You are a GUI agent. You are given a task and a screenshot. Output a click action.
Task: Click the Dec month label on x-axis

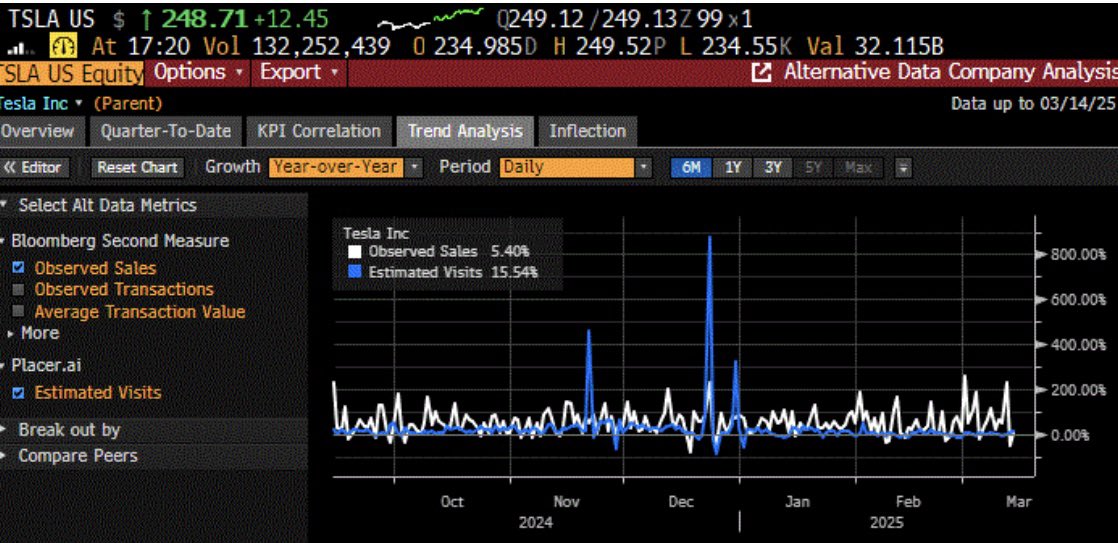(681, 502)
